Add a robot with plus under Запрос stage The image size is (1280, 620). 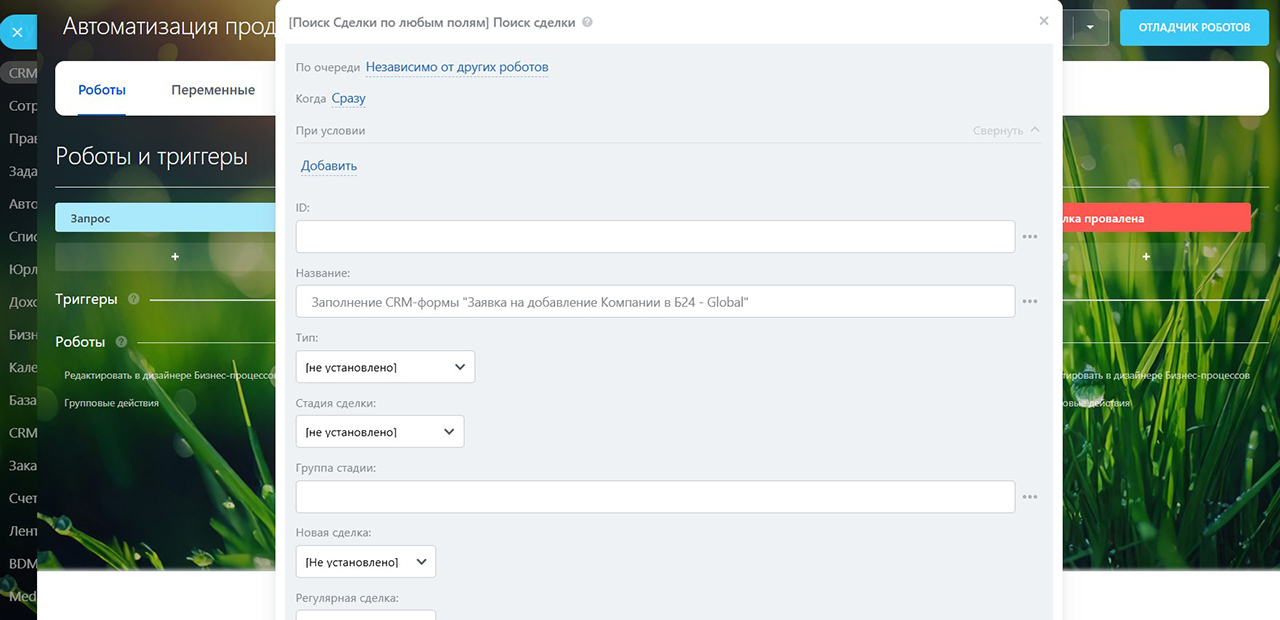coord(175,257)
